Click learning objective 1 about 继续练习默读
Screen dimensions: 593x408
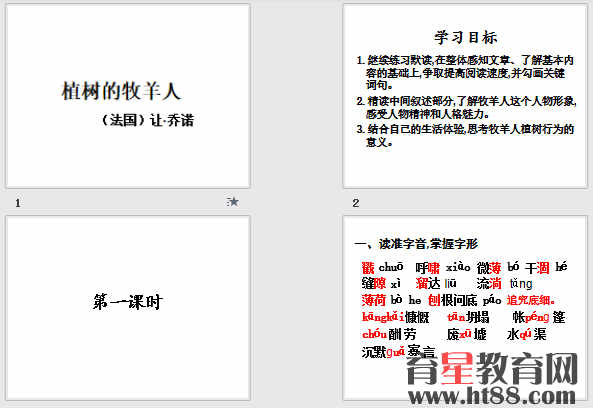point(465,72)
